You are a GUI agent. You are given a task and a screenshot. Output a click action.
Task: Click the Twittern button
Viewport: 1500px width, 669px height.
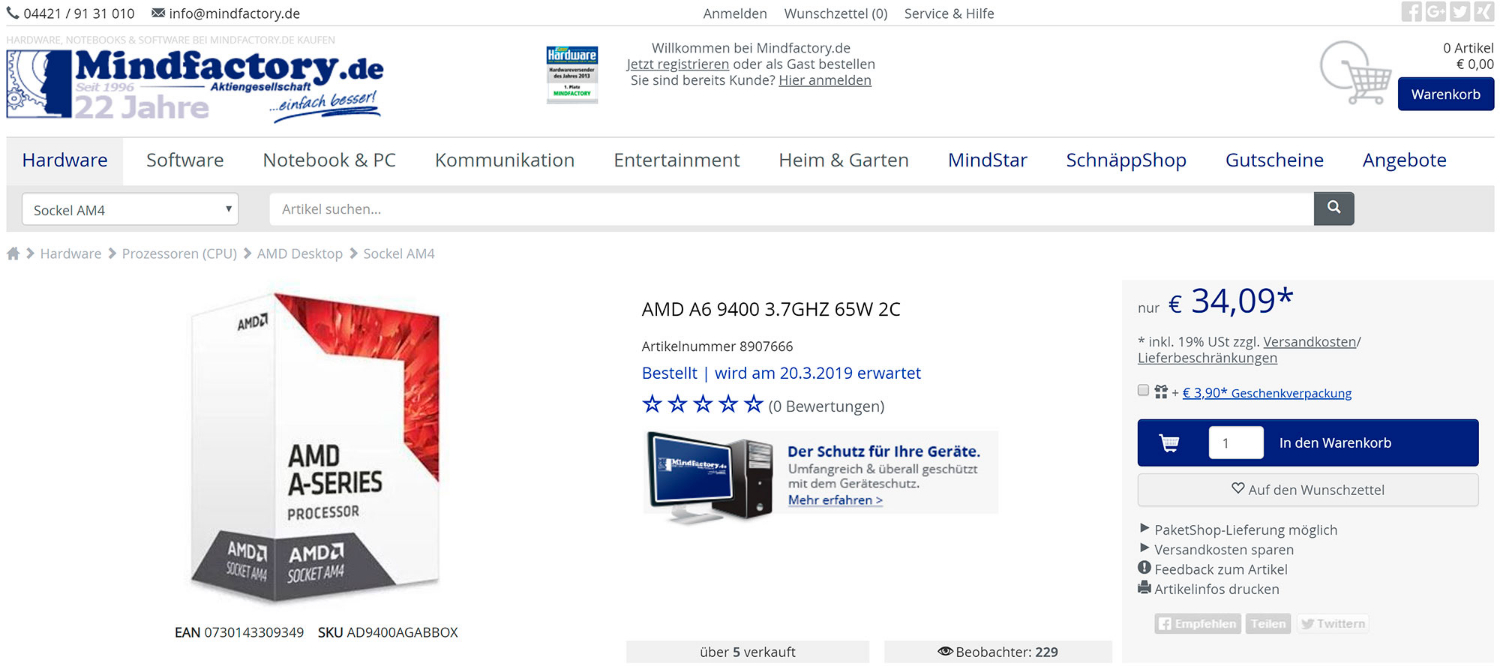tap(1332, 624)
